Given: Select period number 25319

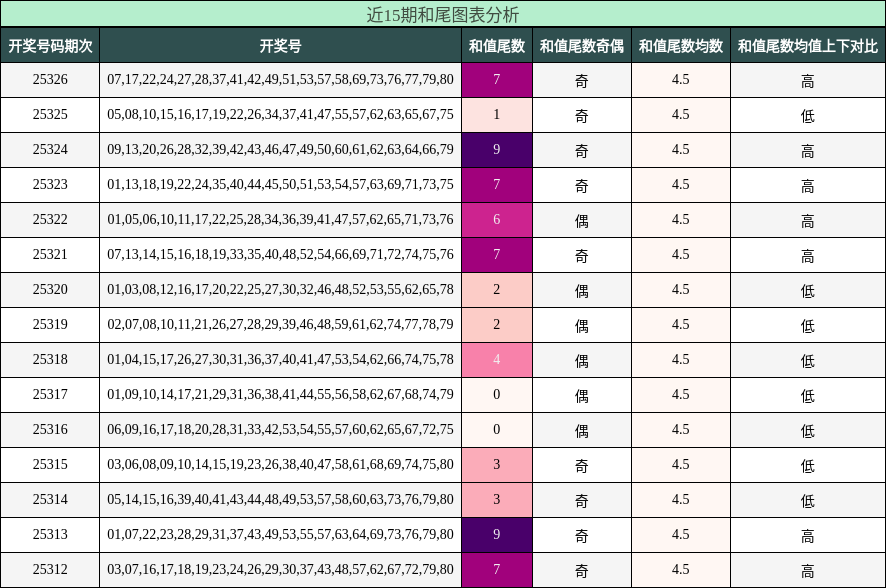Looking at the screenshot, I should 51,324.
